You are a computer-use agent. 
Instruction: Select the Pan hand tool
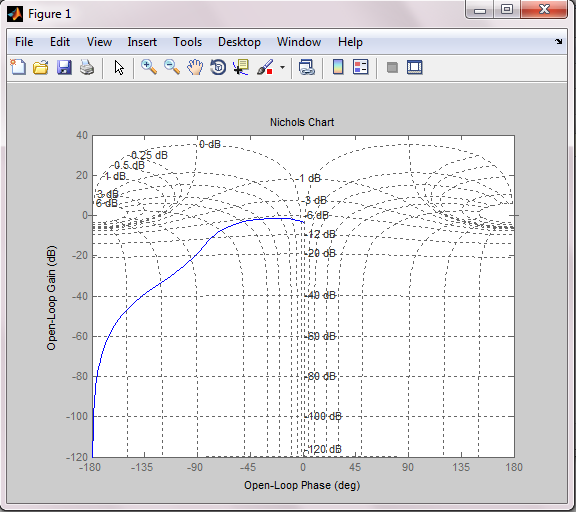[195, 67]
